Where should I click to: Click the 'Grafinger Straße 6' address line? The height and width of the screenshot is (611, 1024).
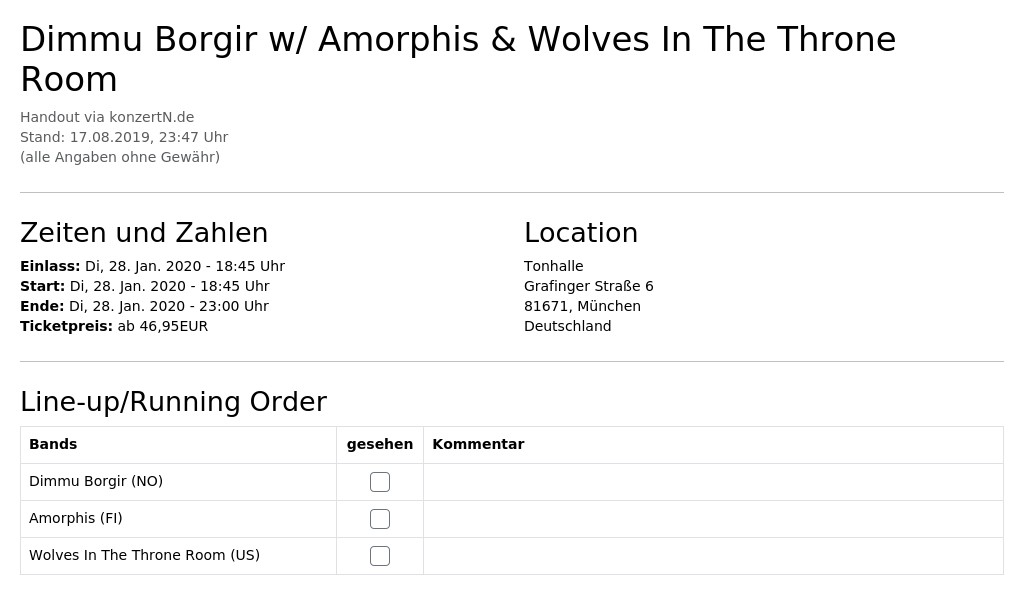coord(588,286)
